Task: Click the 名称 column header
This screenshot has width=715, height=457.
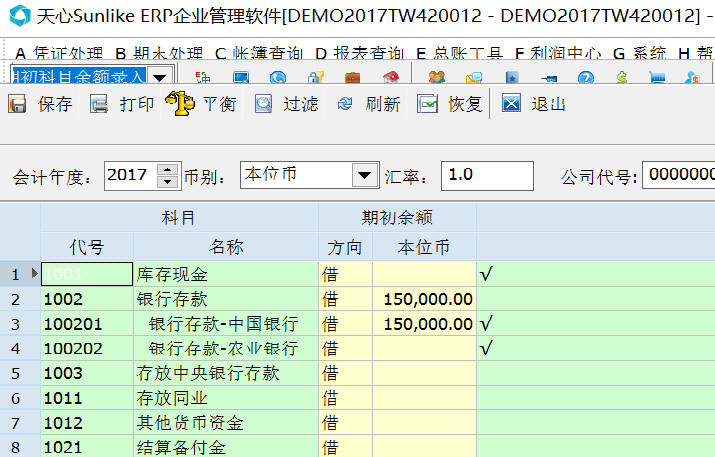Action: pyautogui.click(x=226, y=247)
